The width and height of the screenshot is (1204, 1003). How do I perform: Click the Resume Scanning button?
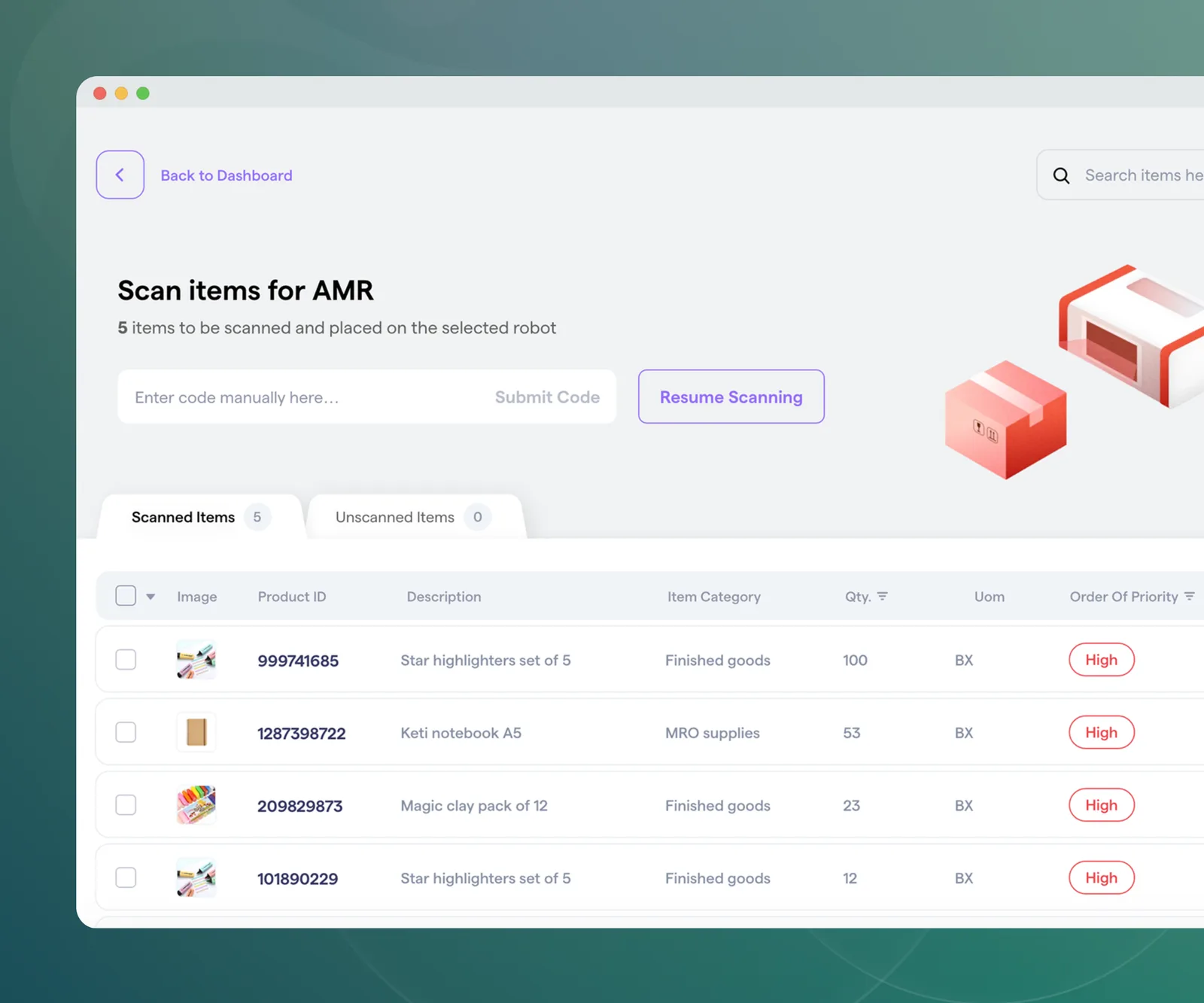[731, 397]
